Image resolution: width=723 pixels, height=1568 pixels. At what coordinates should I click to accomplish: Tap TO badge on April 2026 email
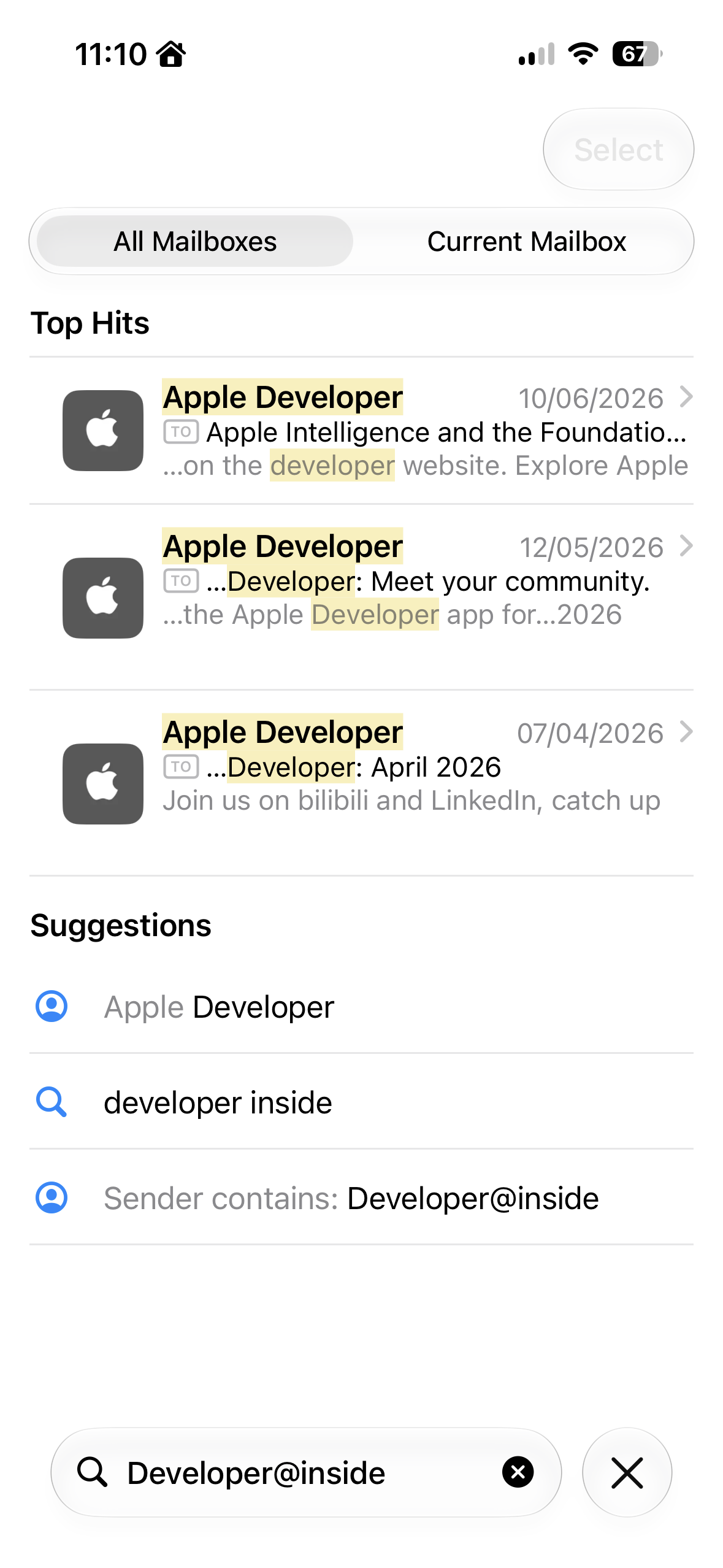[181, 766]
